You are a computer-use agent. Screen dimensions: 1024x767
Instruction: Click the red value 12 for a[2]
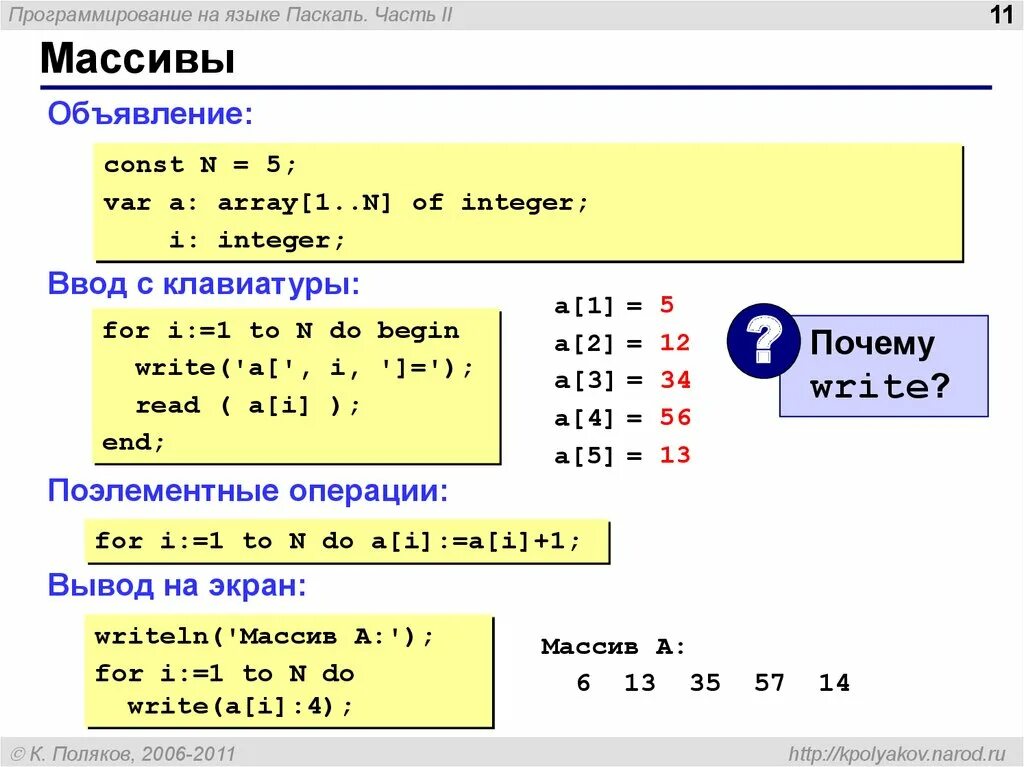click(x=675, y=342)
